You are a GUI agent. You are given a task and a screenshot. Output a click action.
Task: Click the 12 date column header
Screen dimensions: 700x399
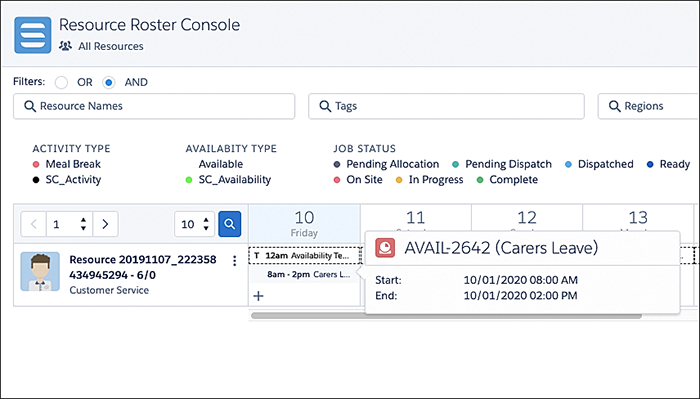click(527, 218)
